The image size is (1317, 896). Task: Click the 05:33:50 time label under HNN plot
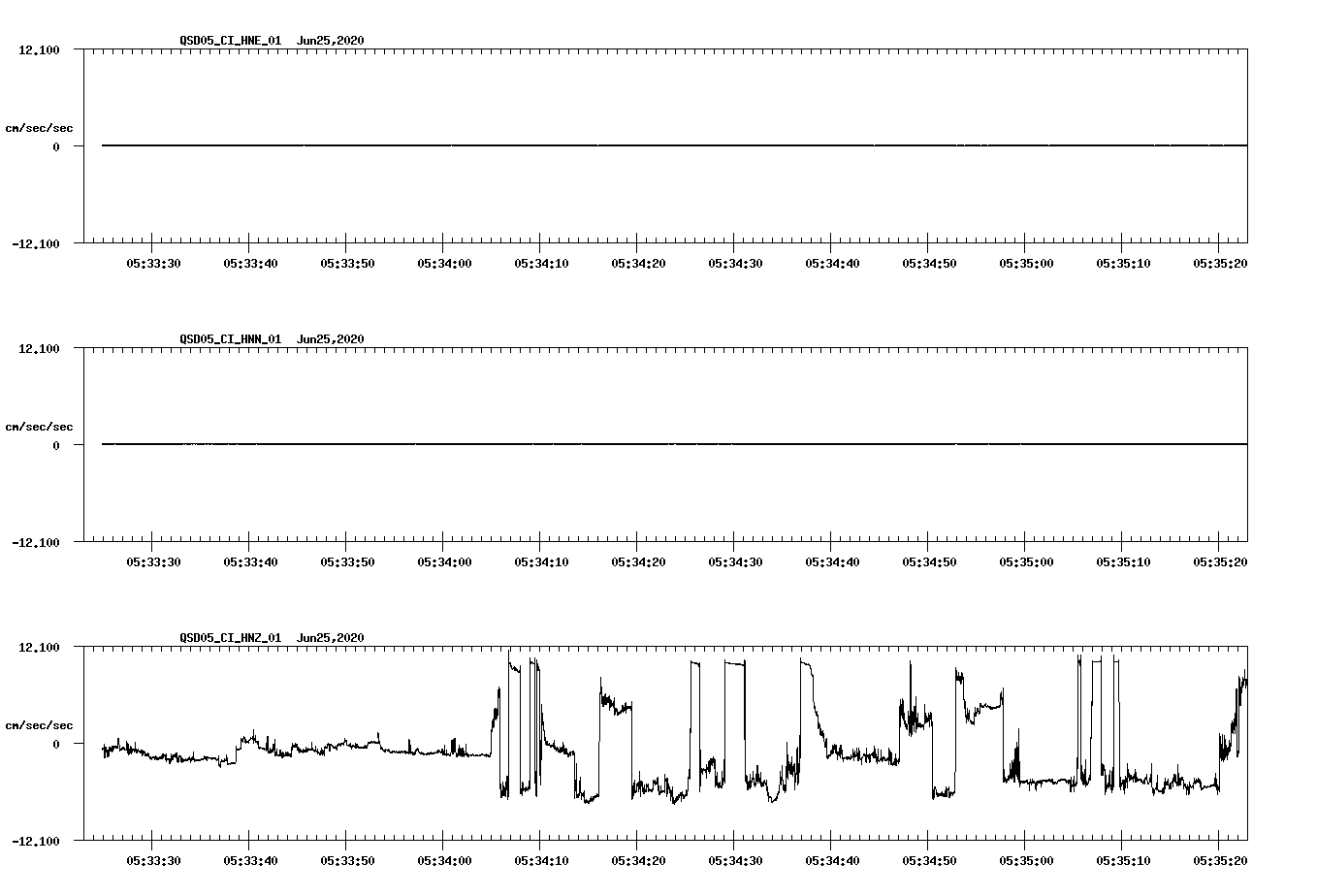[347, 562]
